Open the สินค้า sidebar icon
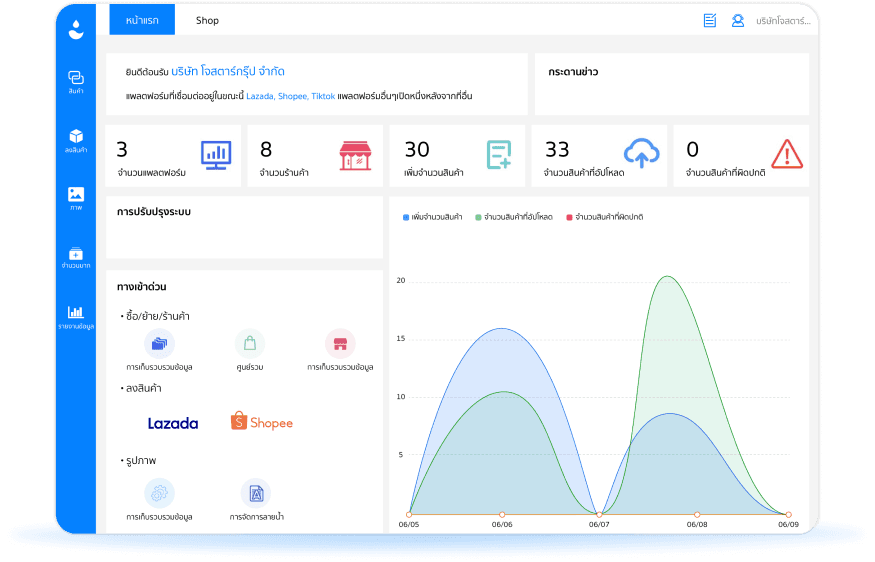This screenshot has width=875, height=562. pos(76,81)
